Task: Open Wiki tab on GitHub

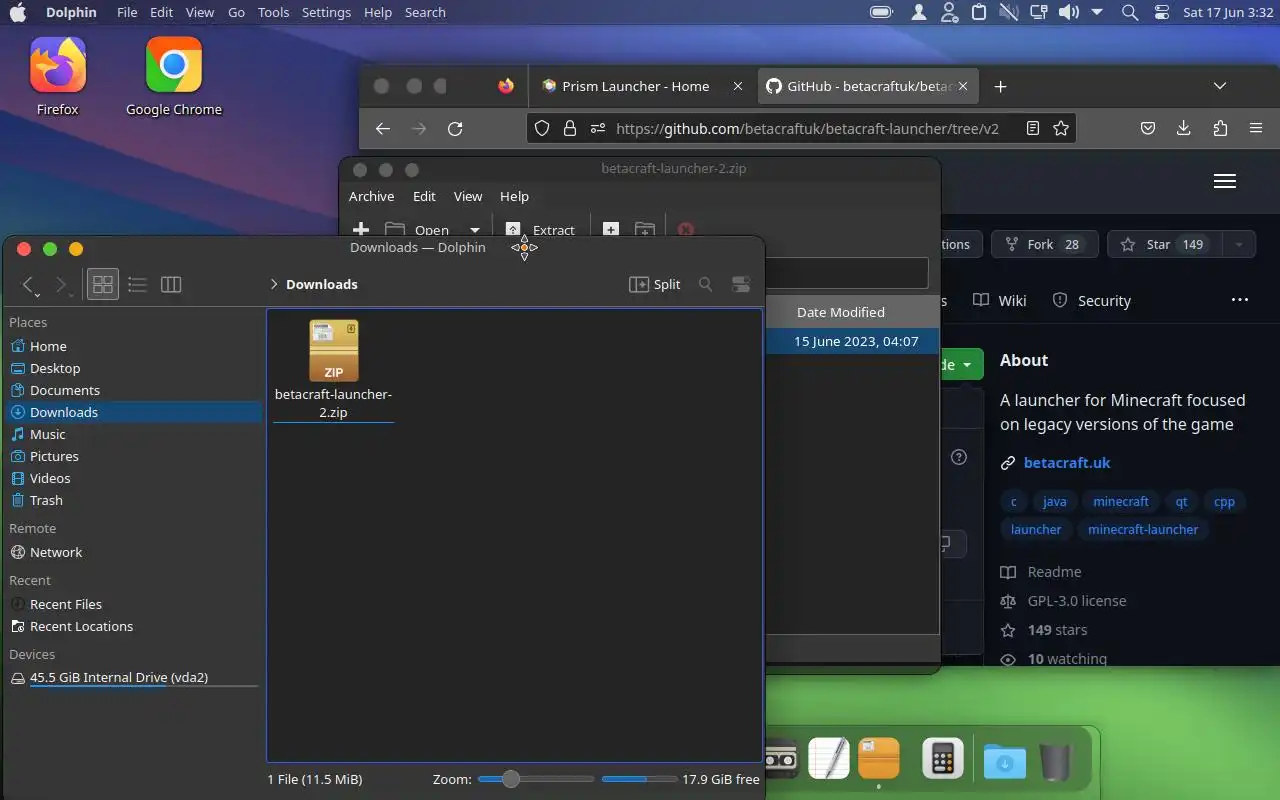Action: [x=1000, y=300]
